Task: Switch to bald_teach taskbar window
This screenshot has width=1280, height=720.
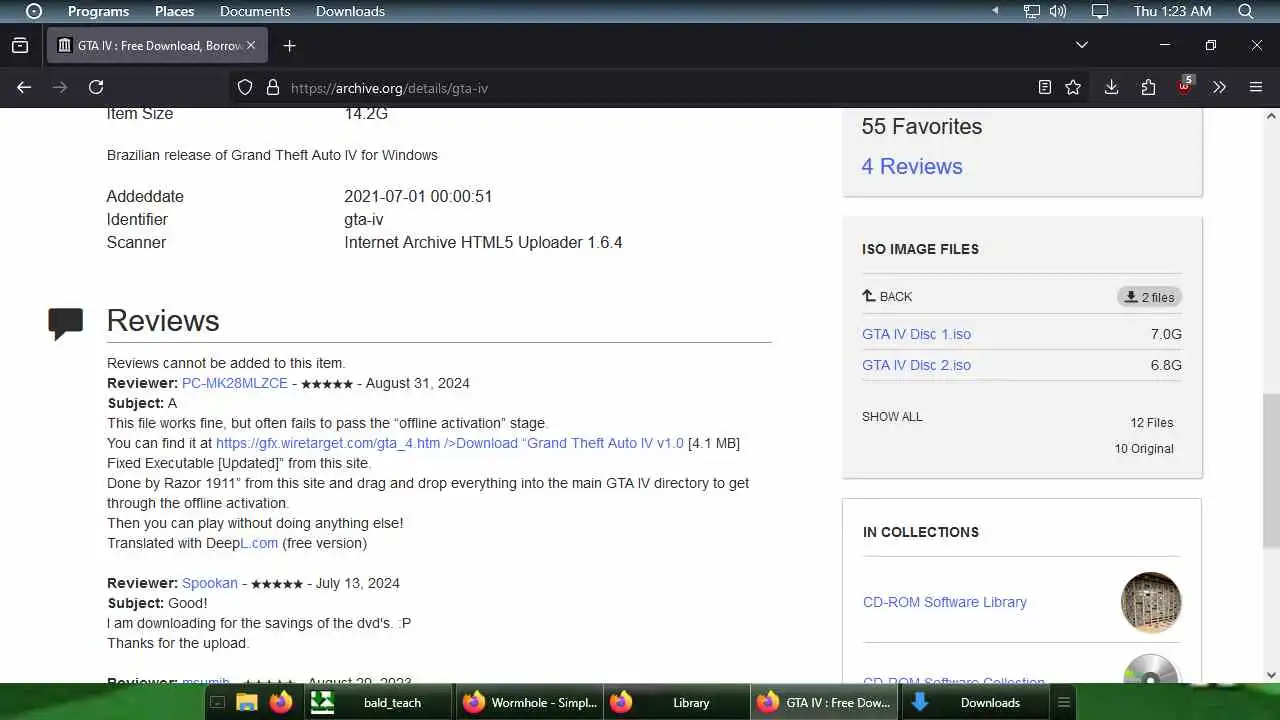Action: 378,702
